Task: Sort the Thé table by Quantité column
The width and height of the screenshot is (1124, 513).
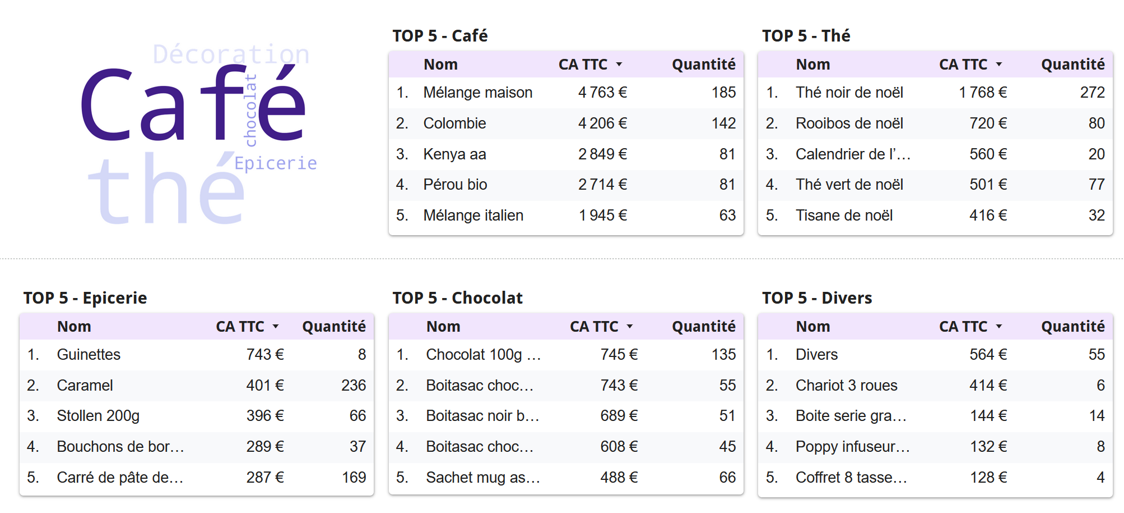Action: point(1072,65)
